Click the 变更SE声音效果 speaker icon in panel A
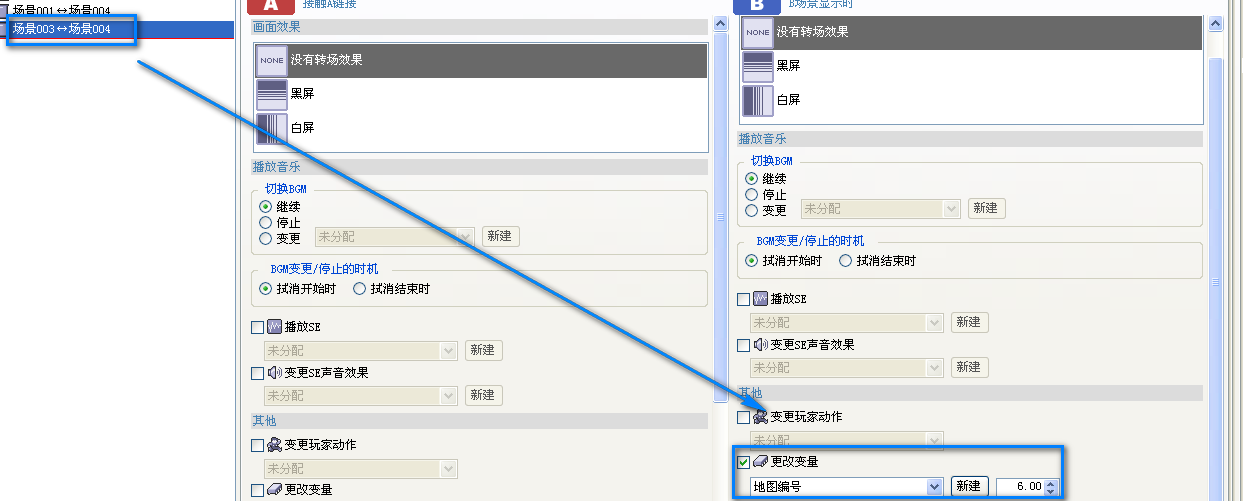Viewport: 1243px width, 501px height. coord(275,373)
